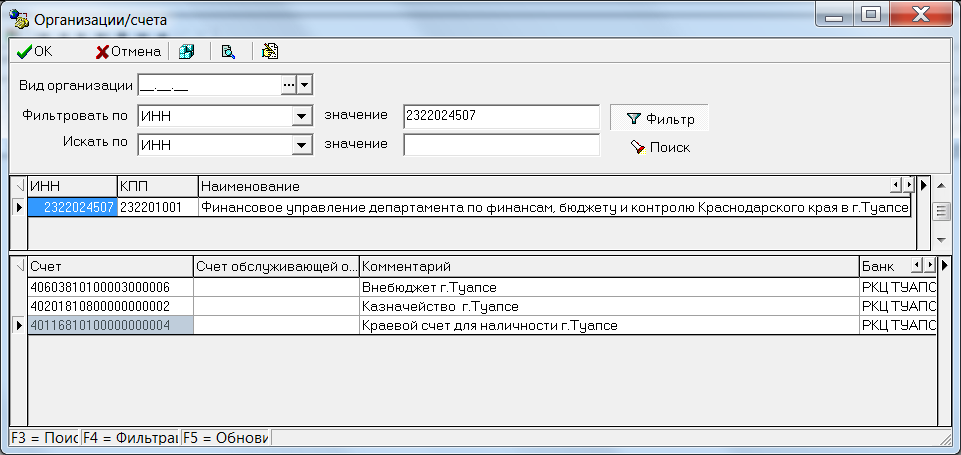
Task: Click the ellipsis button in Вид организации
Action: coord(289,86)
